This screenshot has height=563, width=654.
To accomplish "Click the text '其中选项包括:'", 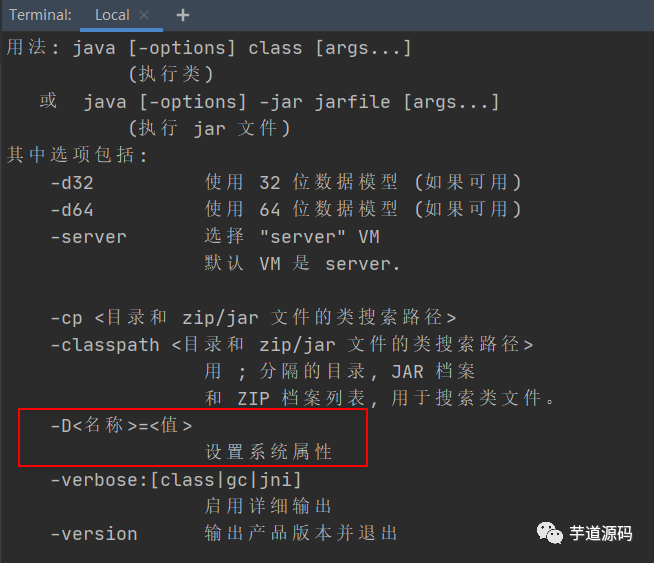I will [x=77, y=155].
